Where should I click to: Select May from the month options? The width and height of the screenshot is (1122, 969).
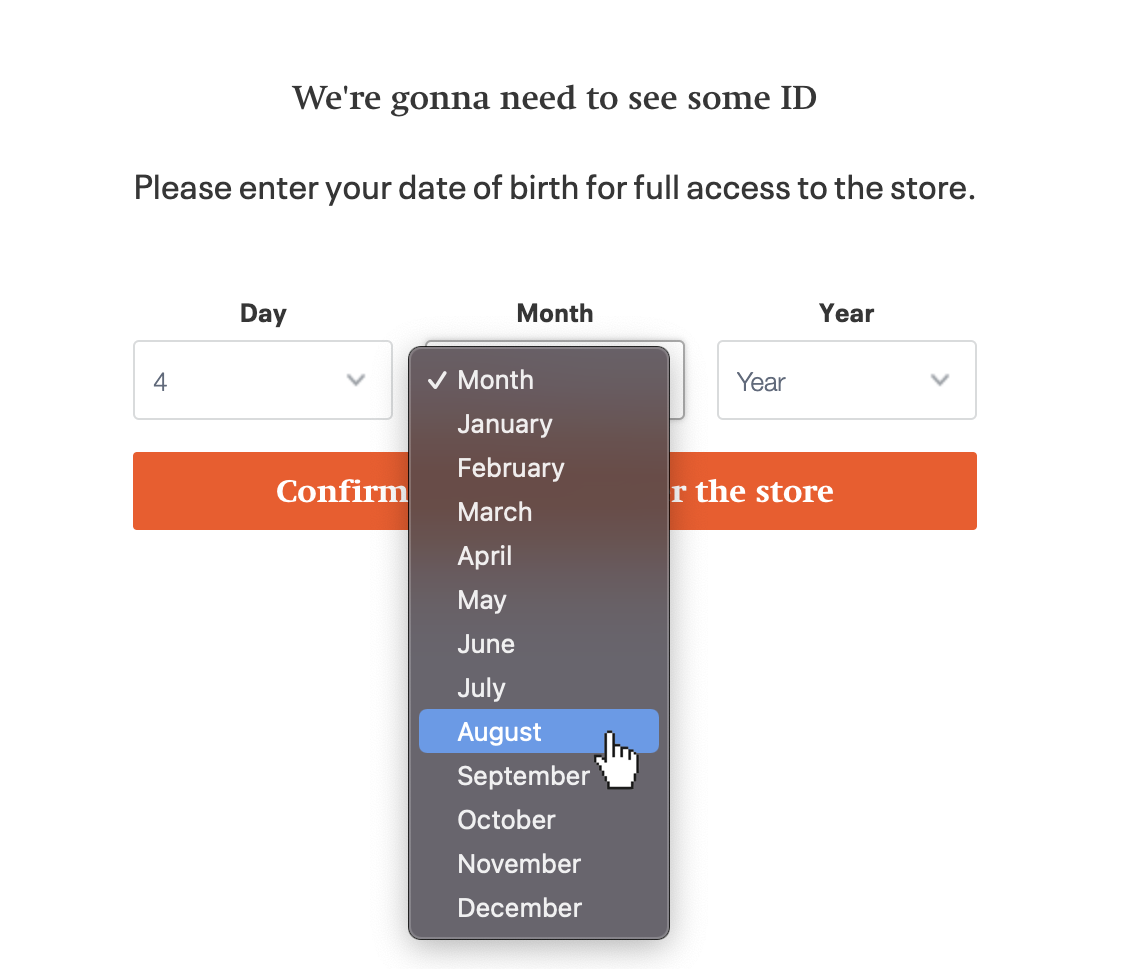point(481,600)
